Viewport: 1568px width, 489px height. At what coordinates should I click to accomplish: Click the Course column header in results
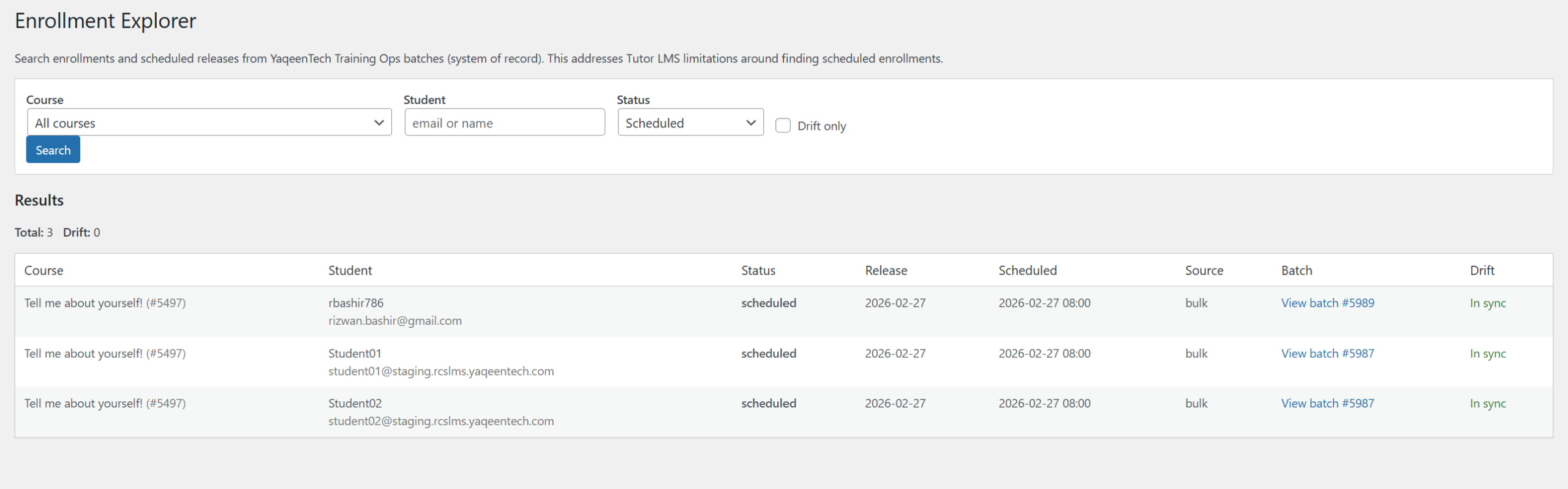coord(43,270)
